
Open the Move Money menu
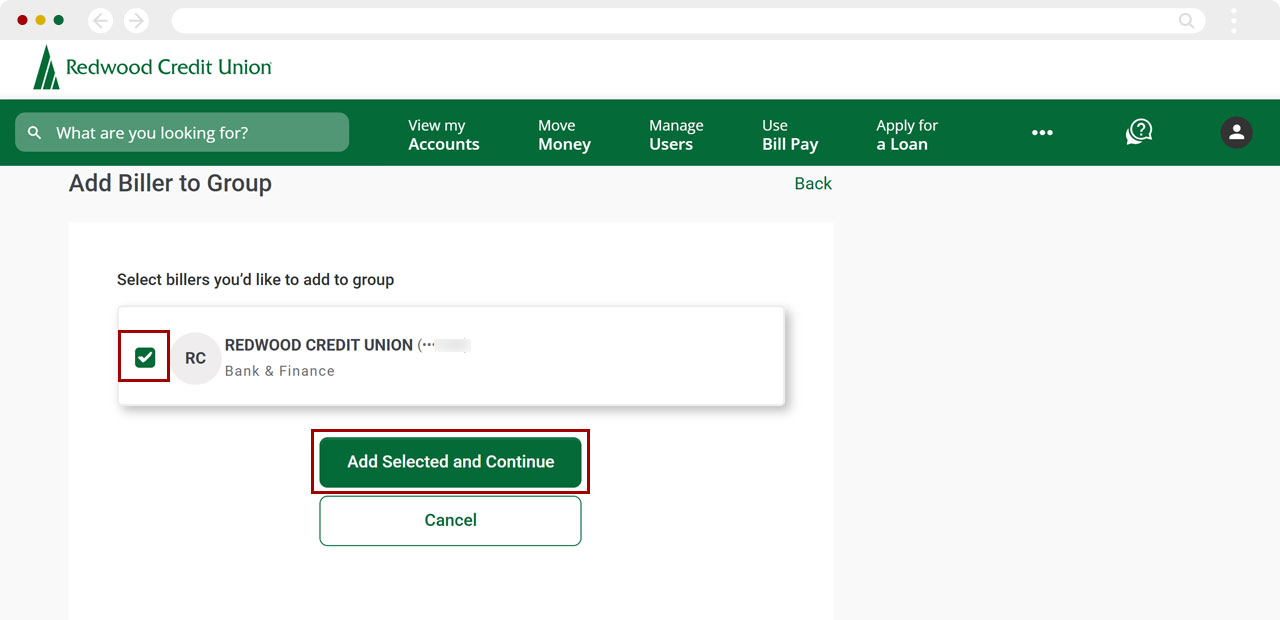tap(562, 134)
